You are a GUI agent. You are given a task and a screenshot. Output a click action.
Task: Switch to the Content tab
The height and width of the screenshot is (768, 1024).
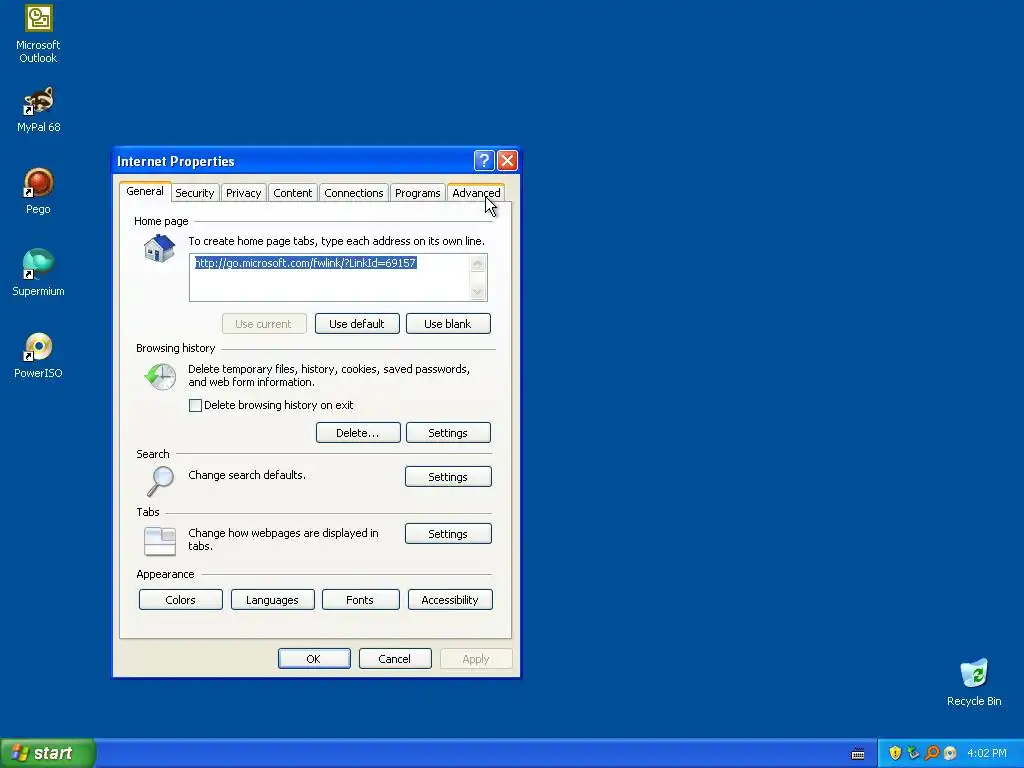[x=293, y=193]
